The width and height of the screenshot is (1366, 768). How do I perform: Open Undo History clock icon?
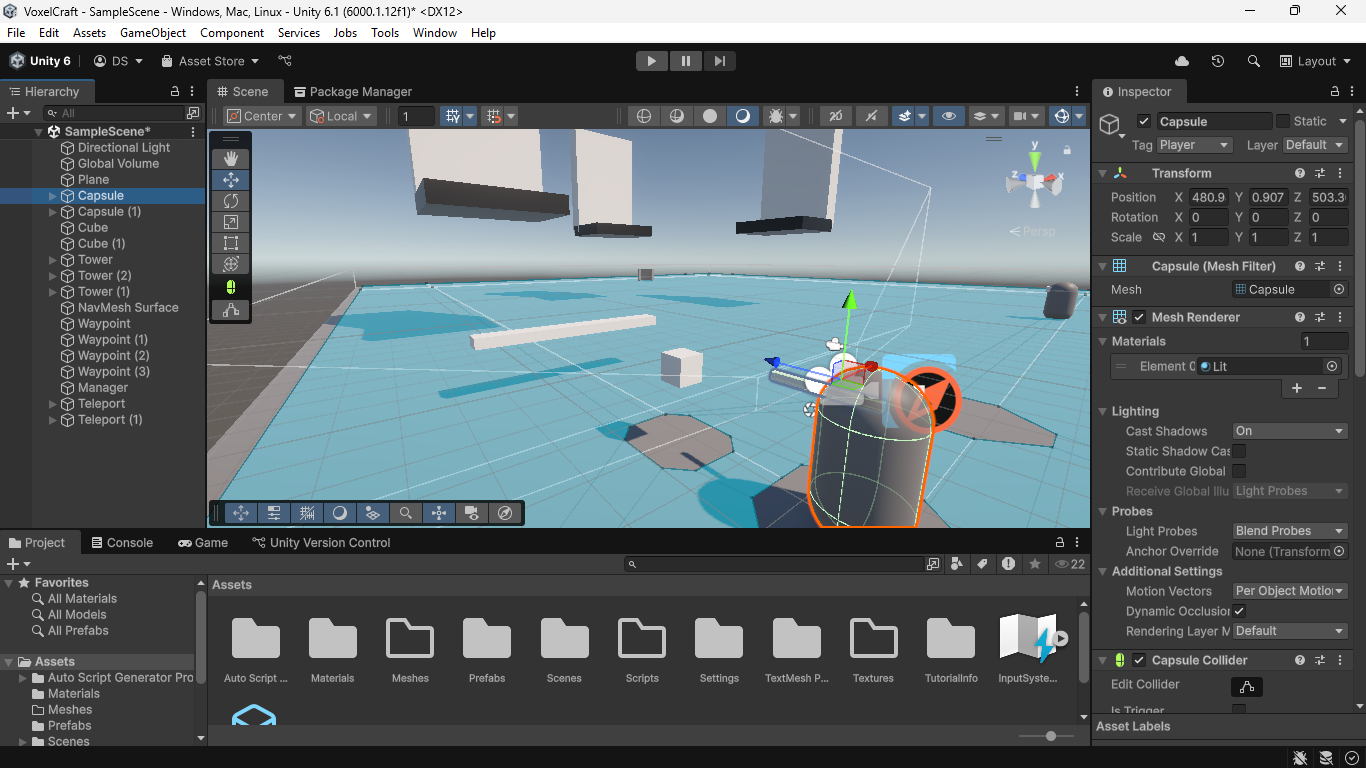[x=1217, y=61]
